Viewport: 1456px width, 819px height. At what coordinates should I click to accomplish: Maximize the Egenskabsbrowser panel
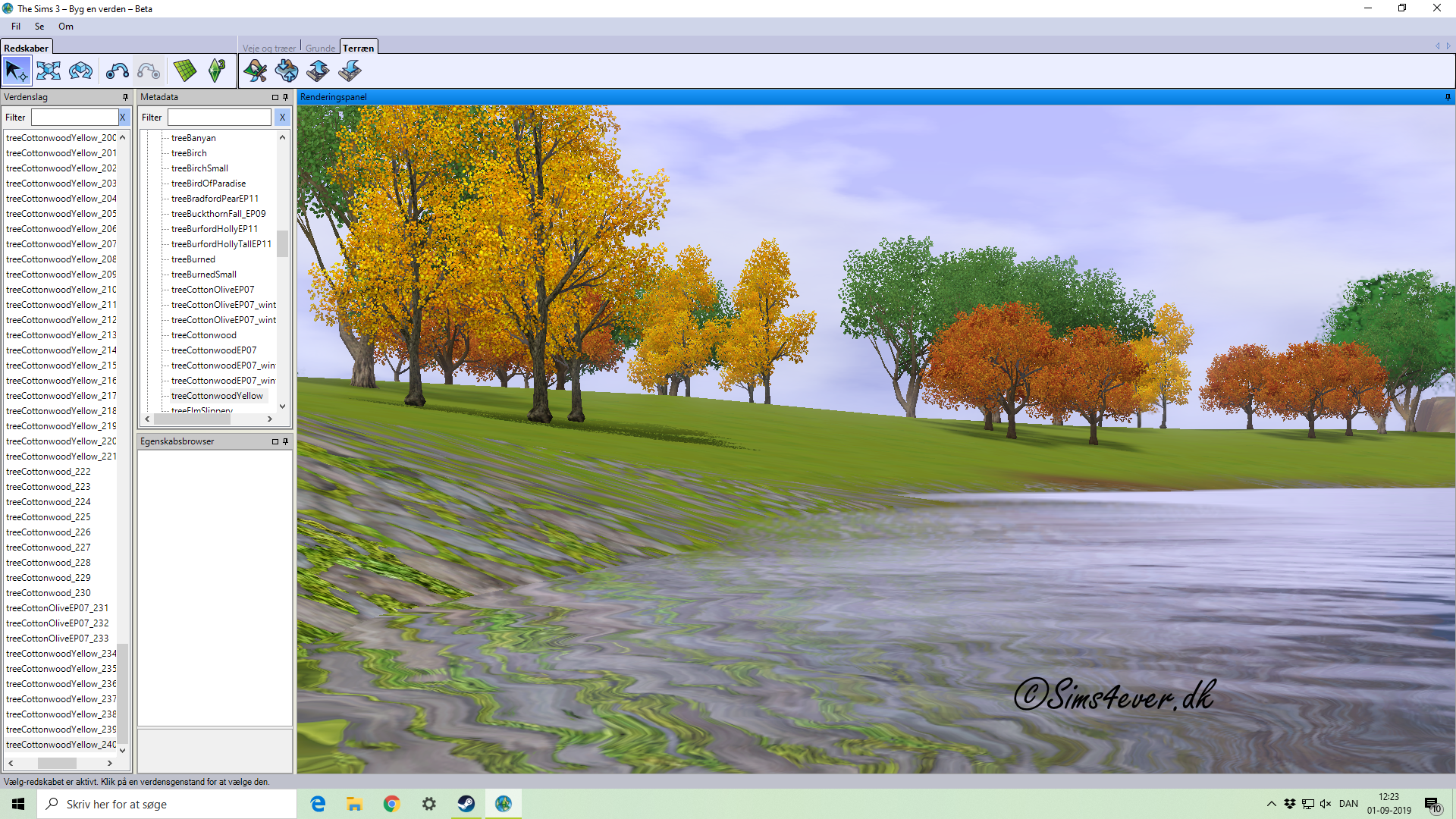coord(275,441)
